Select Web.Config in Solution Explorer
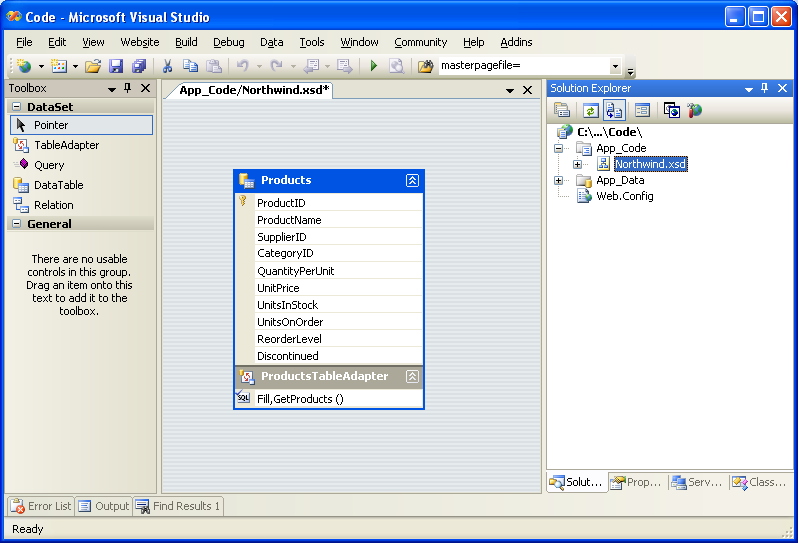This screenshot has height=543, width=798. pyautogui.click(x=624, y=196)
